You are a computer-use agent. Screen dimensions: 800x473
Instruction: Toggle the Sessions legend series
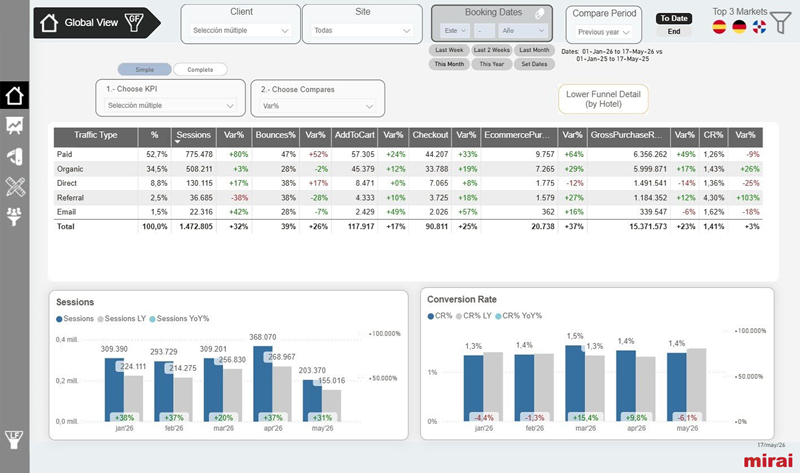75,318
